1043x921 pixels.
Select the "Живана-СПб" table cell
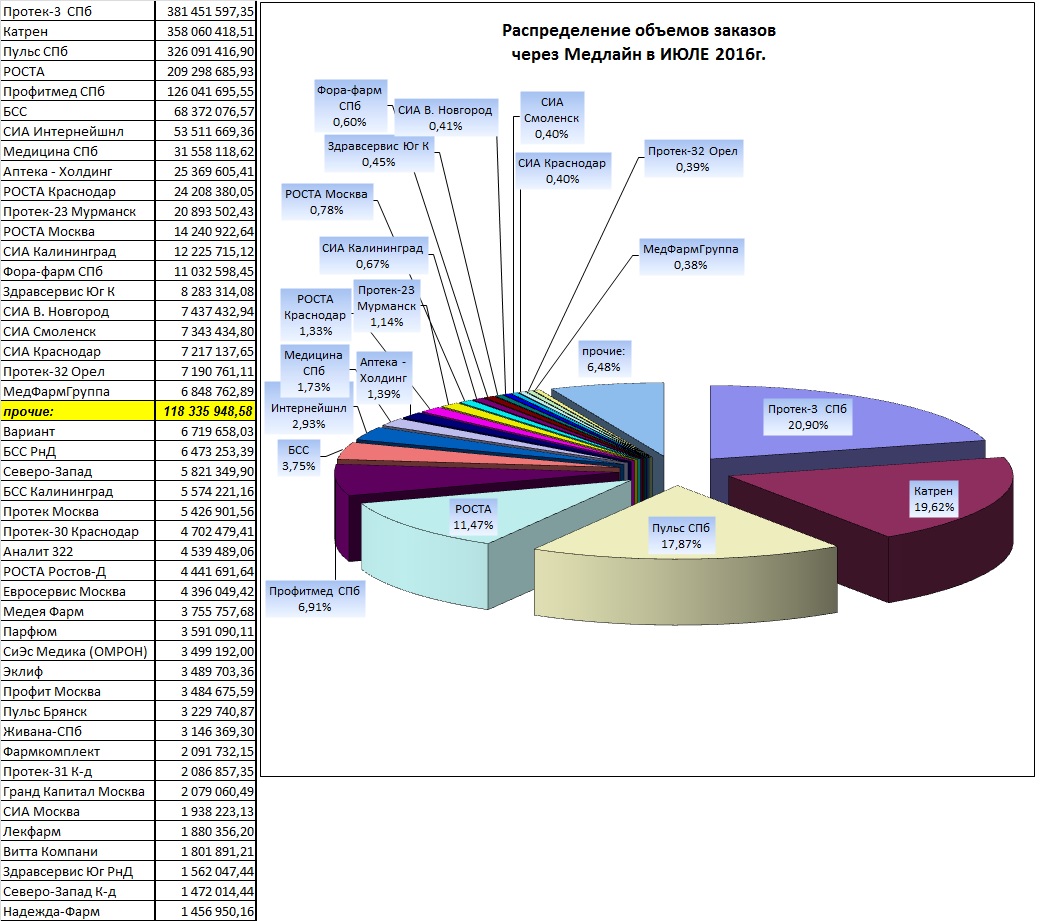(78, 731)
